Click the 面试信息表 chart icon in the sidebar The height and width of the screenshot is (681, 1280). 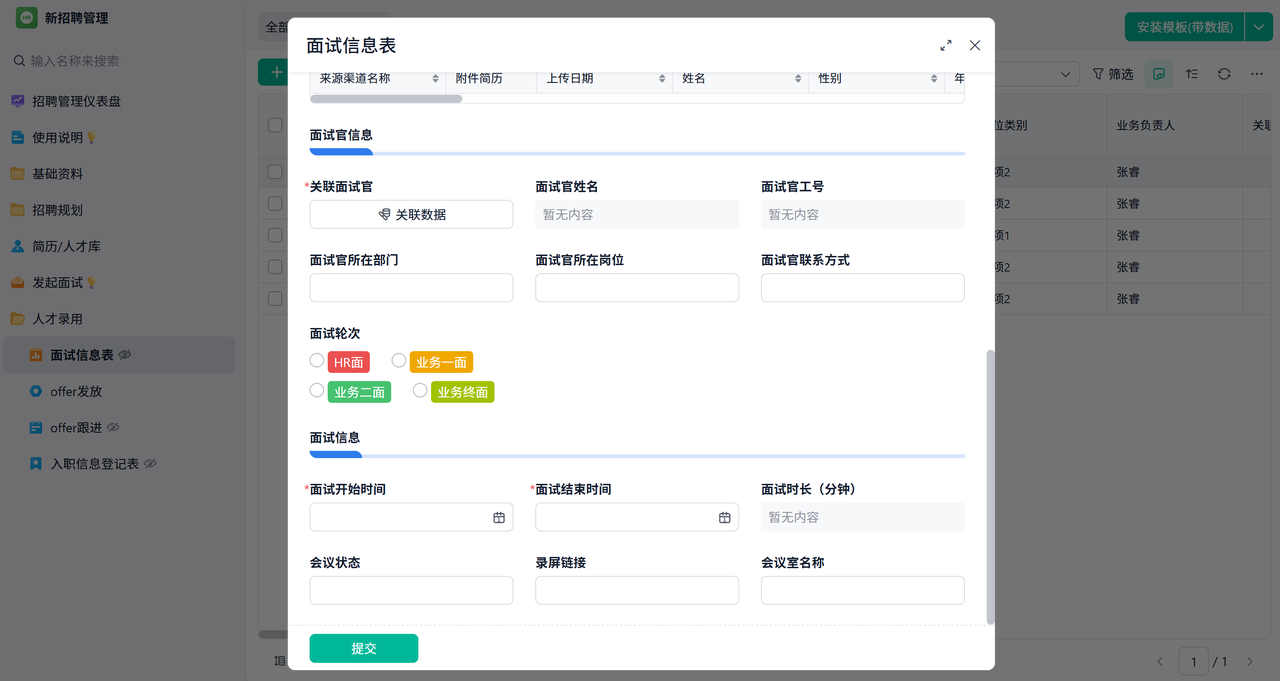pyautogui.click(x=36, y=355)
